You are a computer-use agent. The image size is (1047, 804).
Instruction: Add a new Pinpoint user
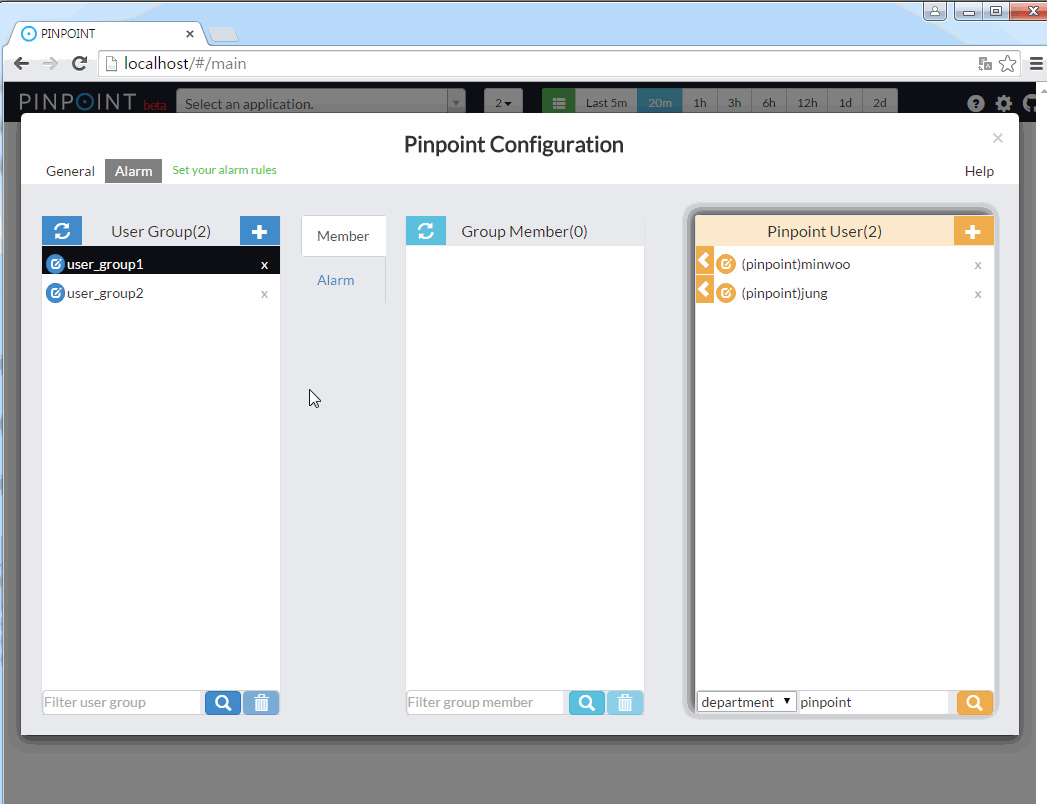[973, 231]
